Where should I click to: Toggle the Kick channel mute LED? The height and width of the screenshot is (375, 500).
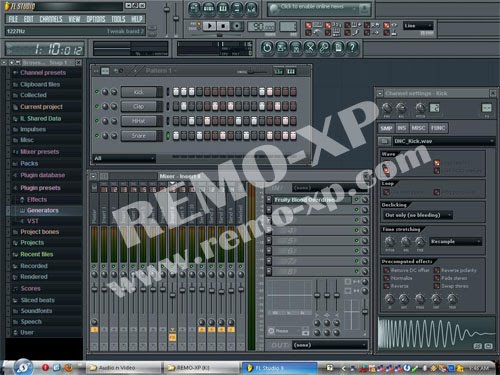[97, 92]
